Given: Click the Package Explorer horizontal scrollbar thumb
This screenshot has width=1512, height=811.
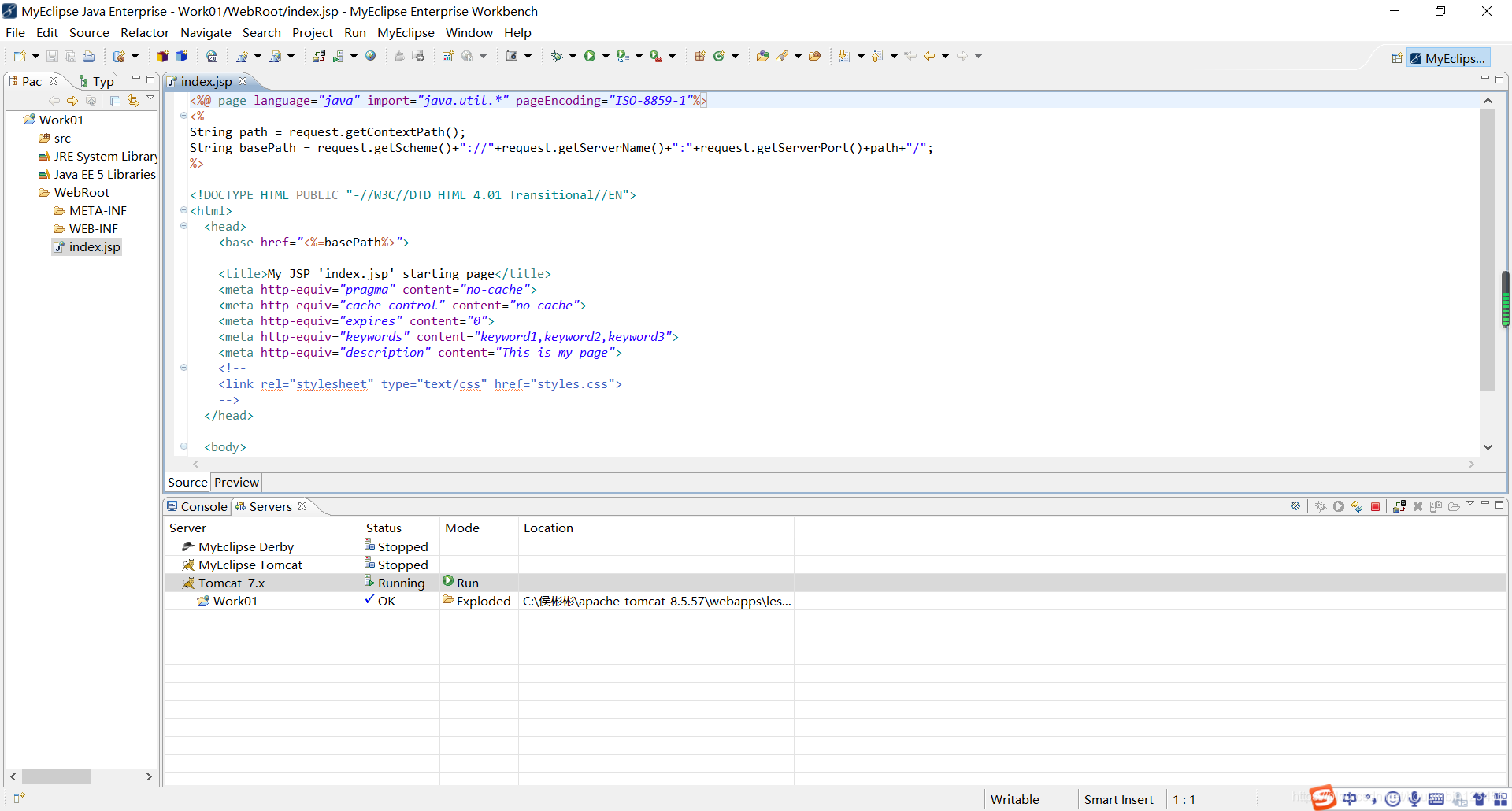Looking at the screenshot, I should [x=56, y=776].
